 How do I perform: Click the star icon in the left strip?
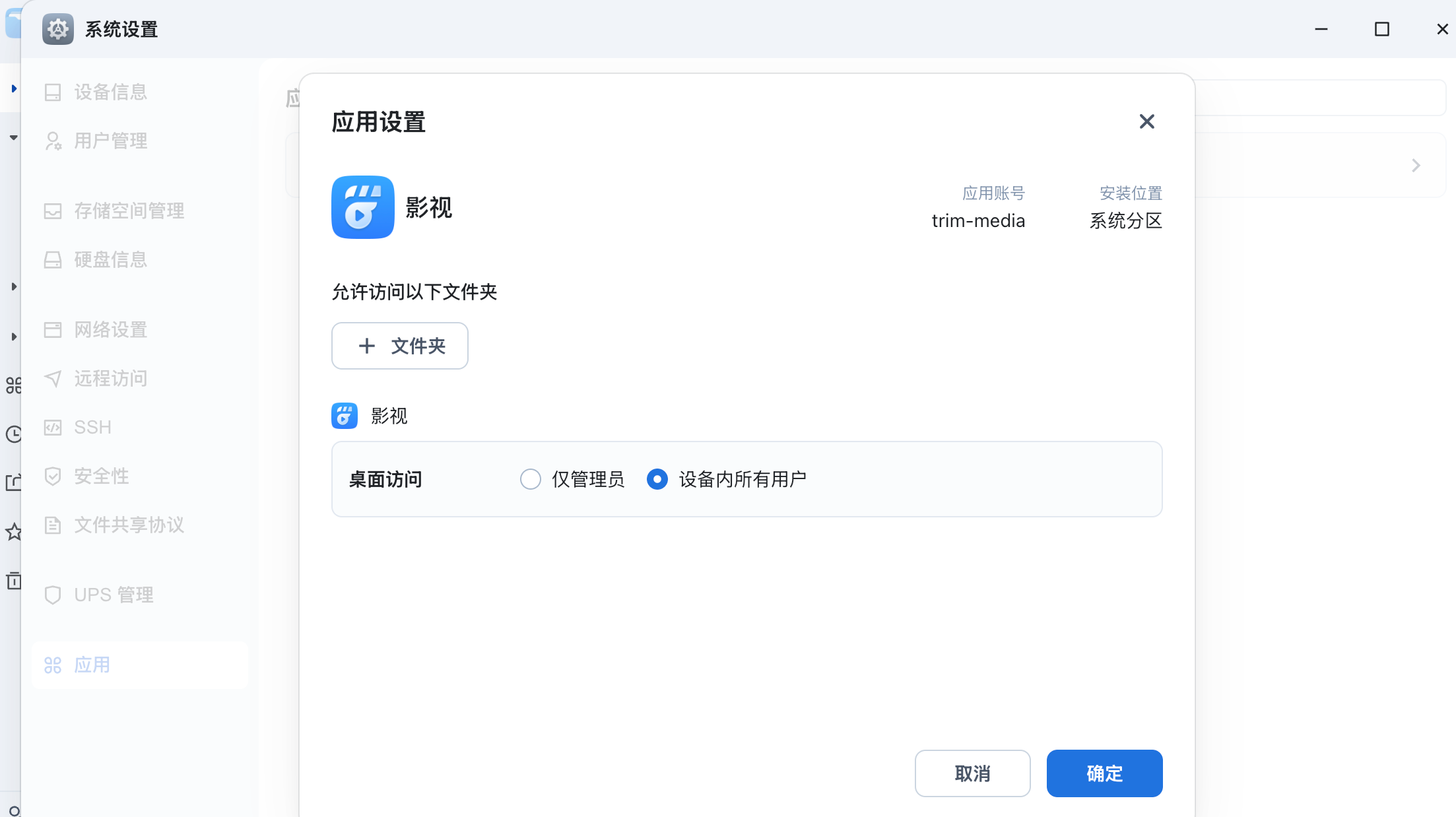[13, 532]
